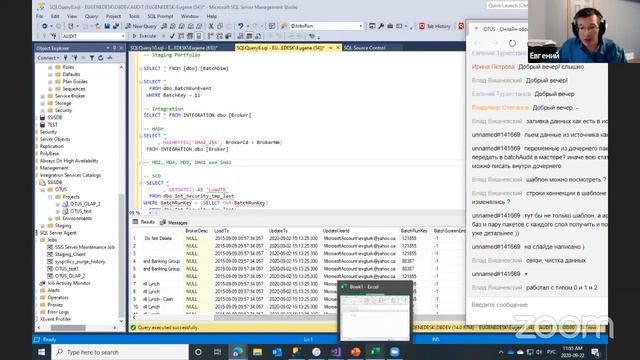640x360 pixels.
Task: Switch to the SQL Source Control tab
Action: click(364, 48)
